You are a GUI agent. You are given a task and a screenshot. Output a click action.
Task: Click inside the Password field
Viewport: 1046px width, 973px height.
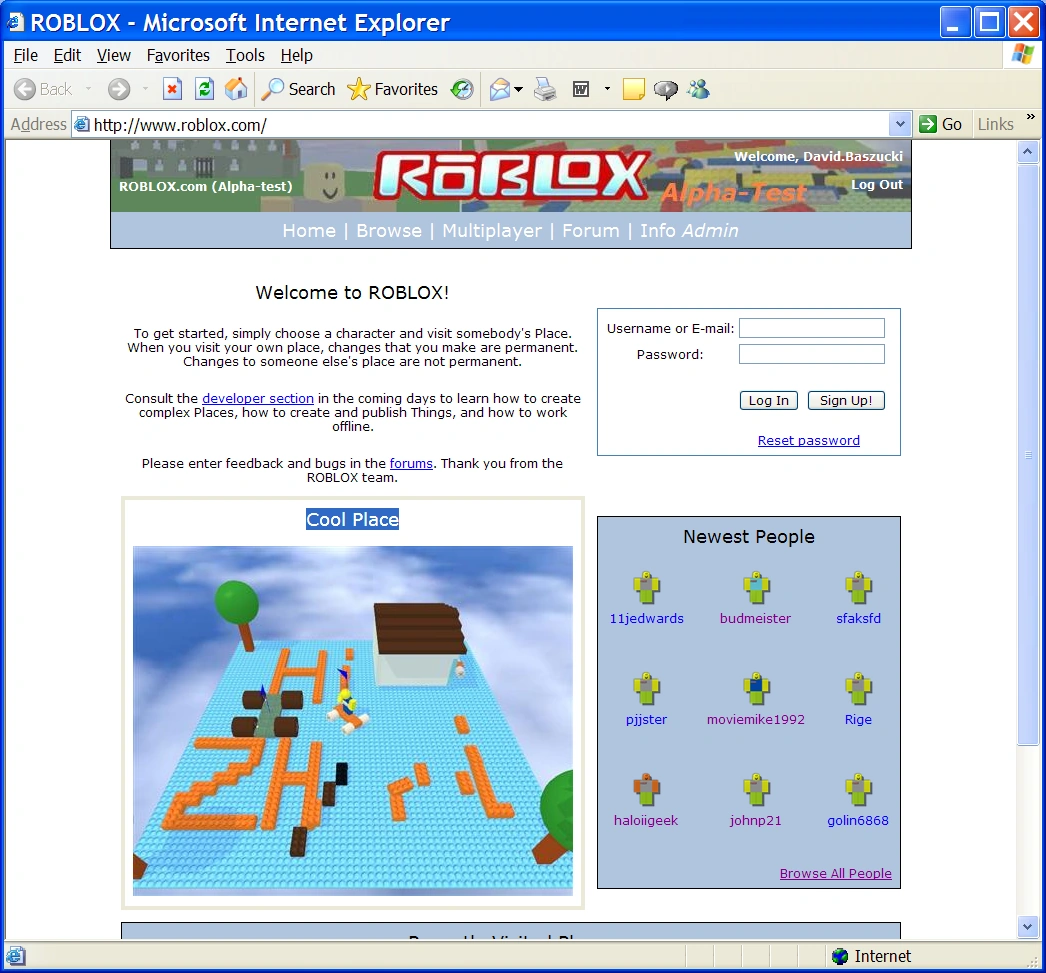[811, 353]
